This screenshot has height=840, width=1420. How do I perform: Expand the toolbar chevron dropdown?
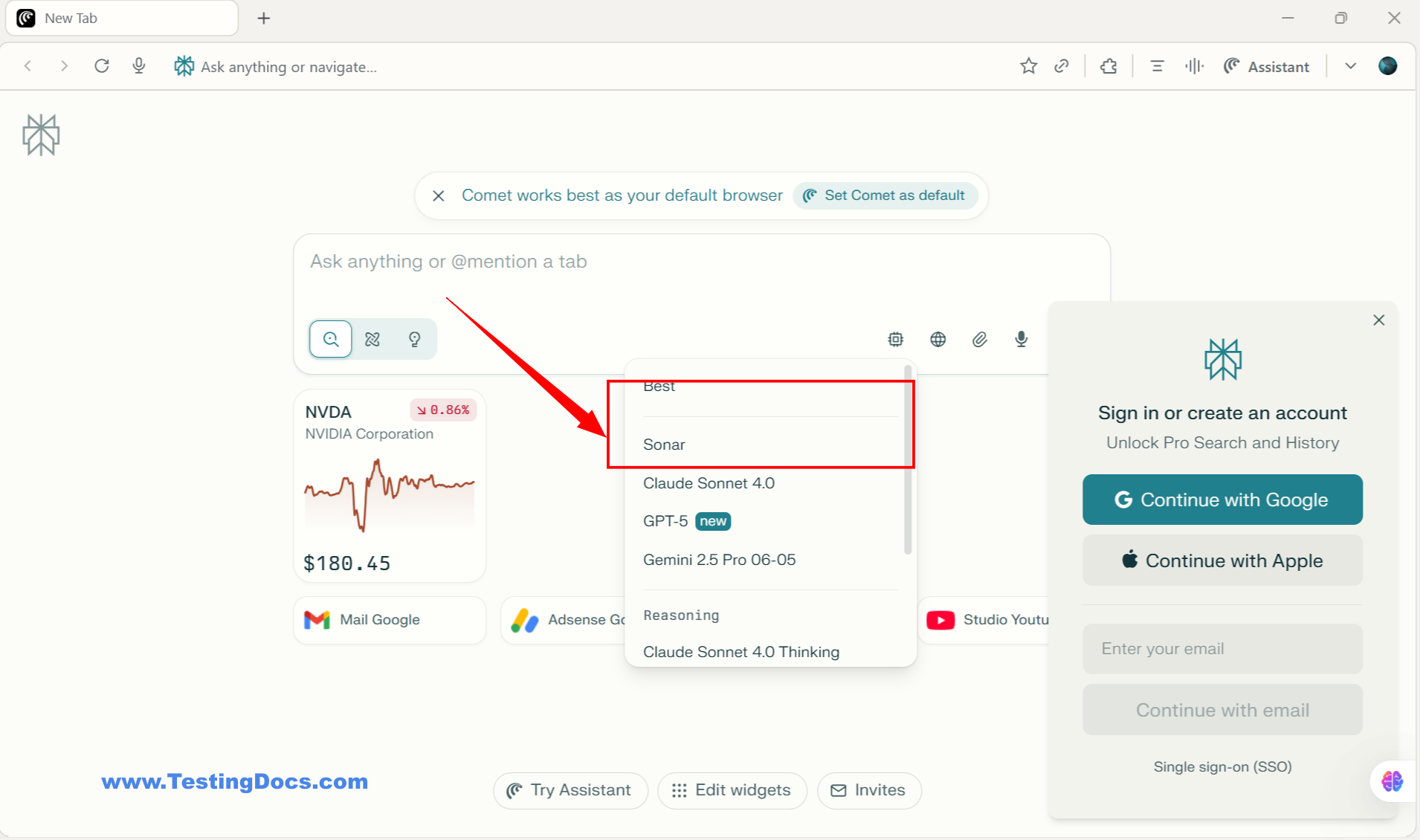click(1350, 66)
